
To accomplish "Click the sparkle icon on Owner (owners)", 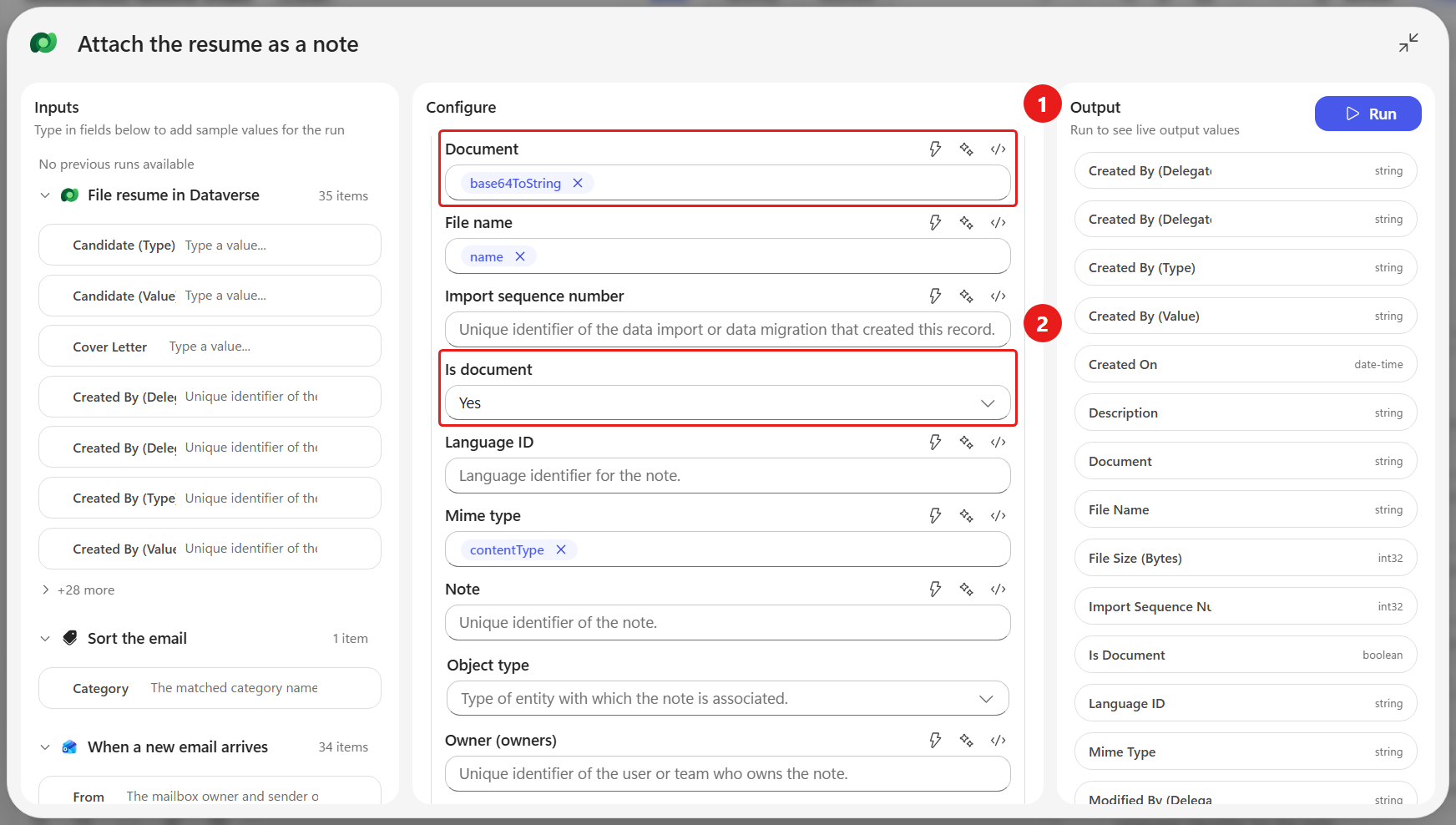I will (x=967, y=741).
